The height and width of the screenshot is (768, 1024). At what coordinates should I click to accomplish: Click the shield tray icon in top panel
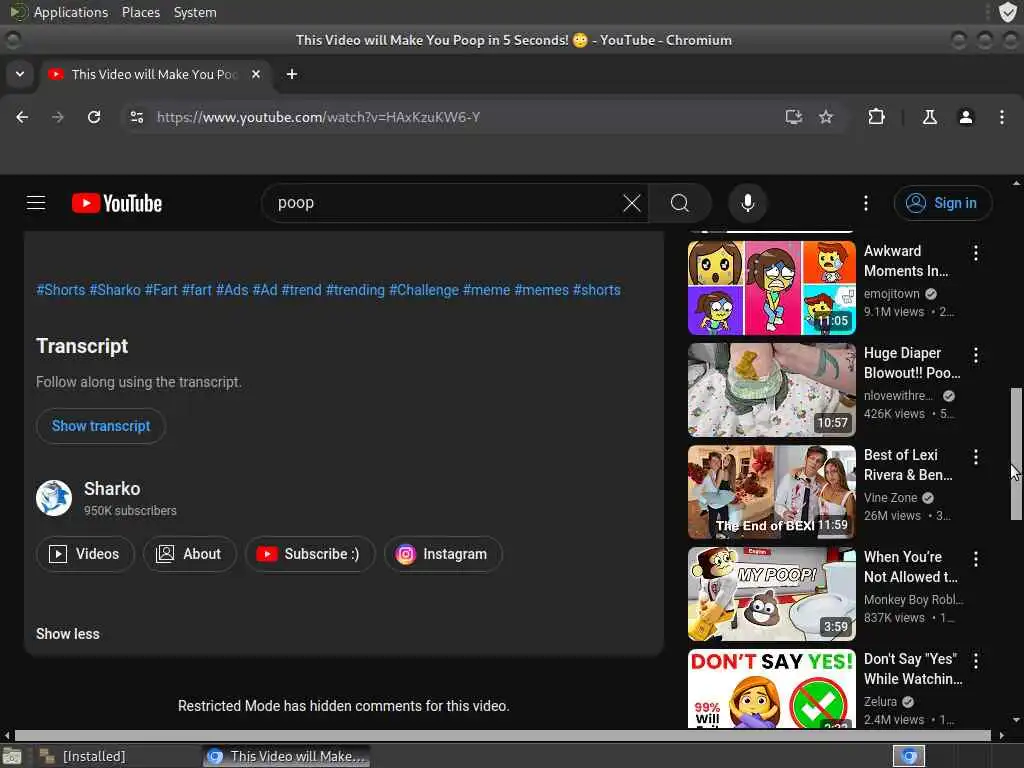(x=1008, y=12)
